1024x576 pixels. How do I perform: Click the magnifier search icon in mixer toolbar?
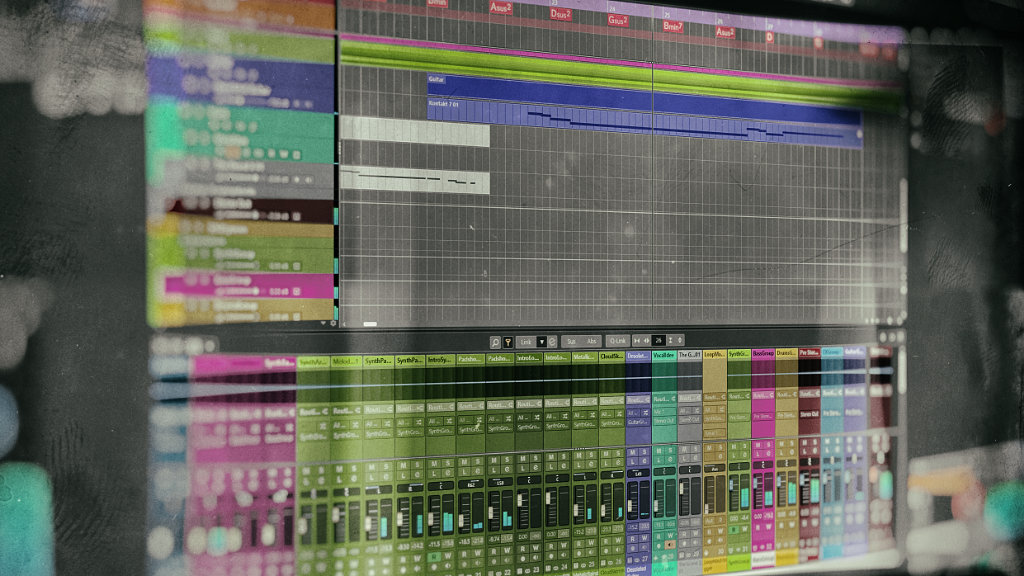pos(495,342)
